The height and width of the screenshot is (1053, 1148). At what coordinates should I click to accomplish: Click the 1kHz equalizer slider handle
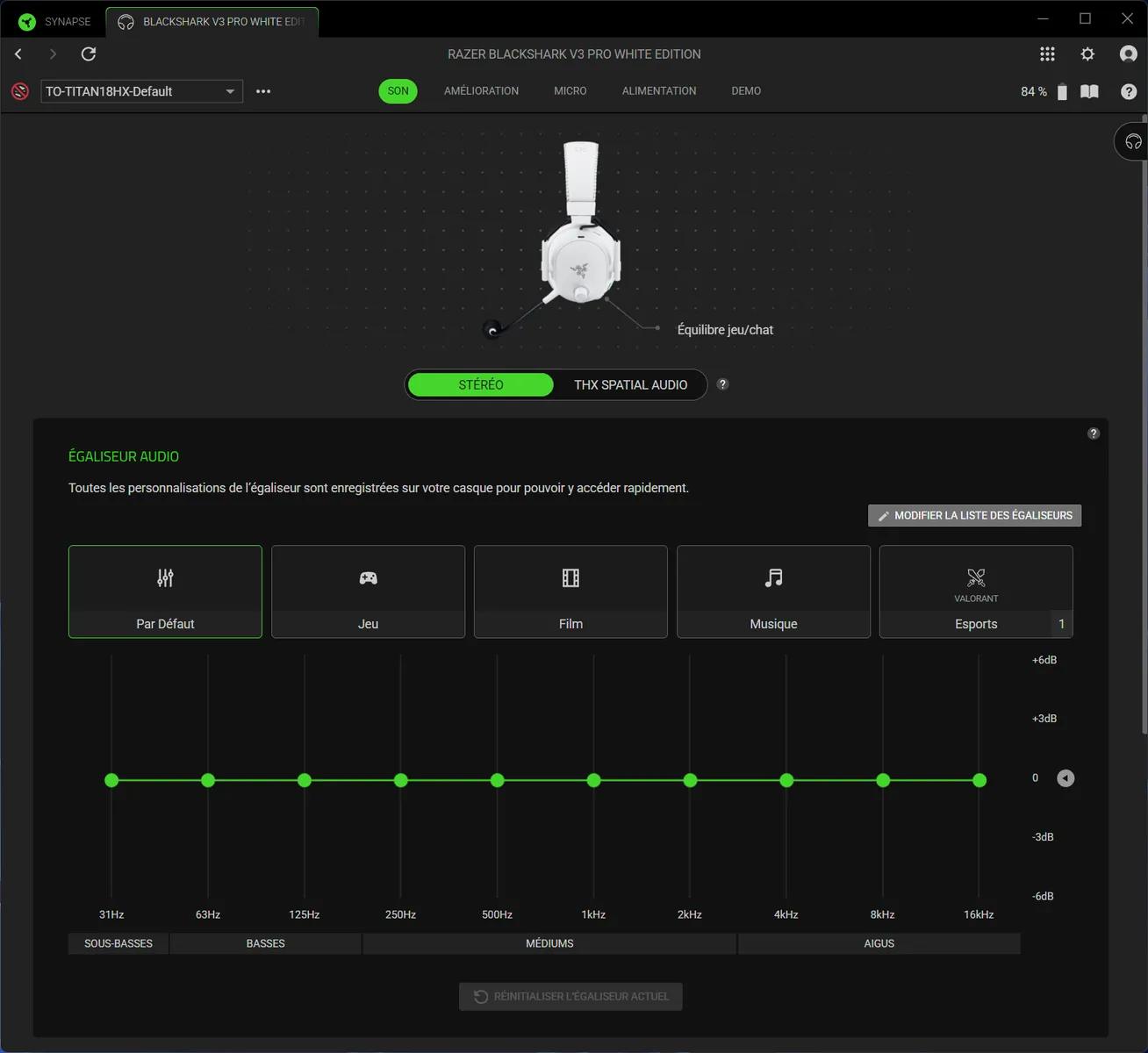[x=594, y=780]
